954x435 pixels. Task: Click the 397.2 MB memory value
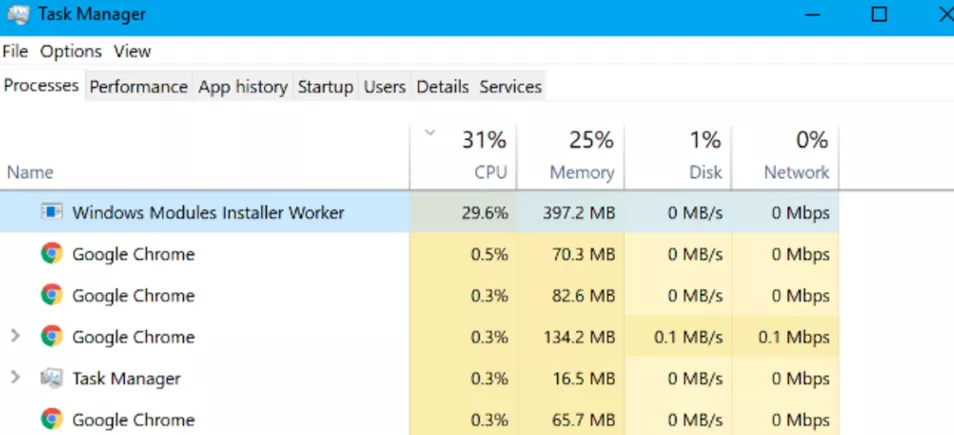(x=579, y=213)
